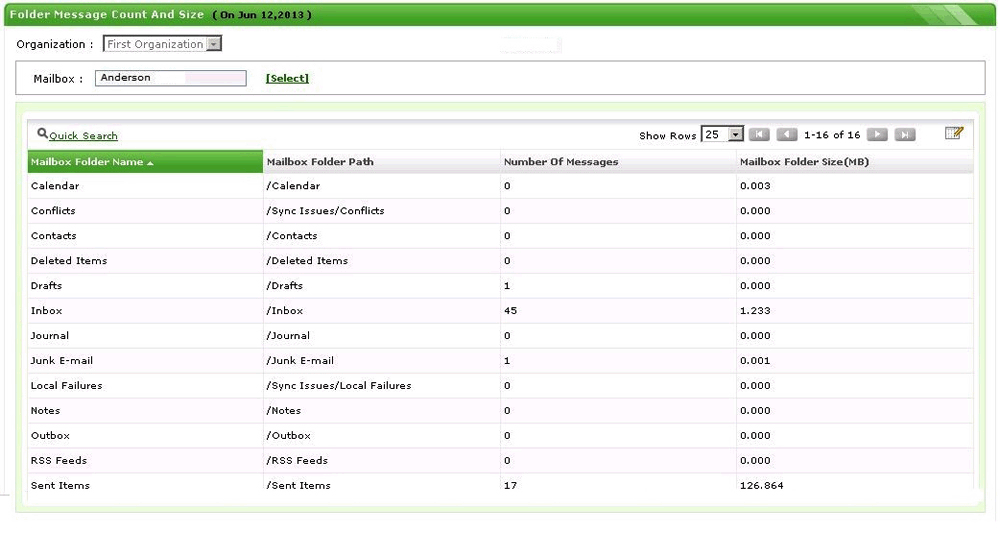Click the Quick Search magnifier icon
The image size is (1000, 533).
coord(42,133)
